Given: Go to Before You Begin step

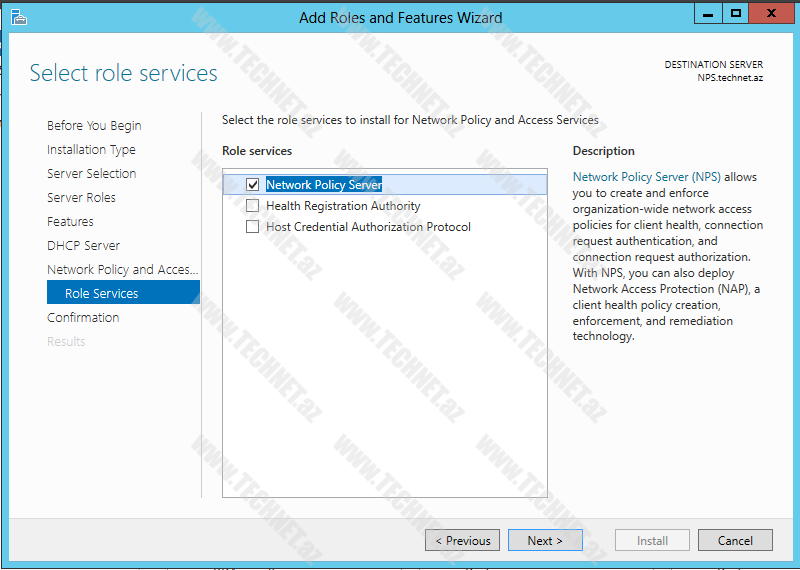Looking at the screenshot, I should click(x=94, y=126).
